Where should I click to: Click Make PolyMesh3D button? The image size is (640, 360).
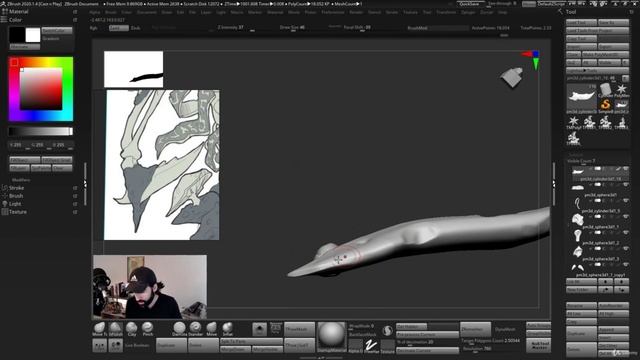coord(605,54)
